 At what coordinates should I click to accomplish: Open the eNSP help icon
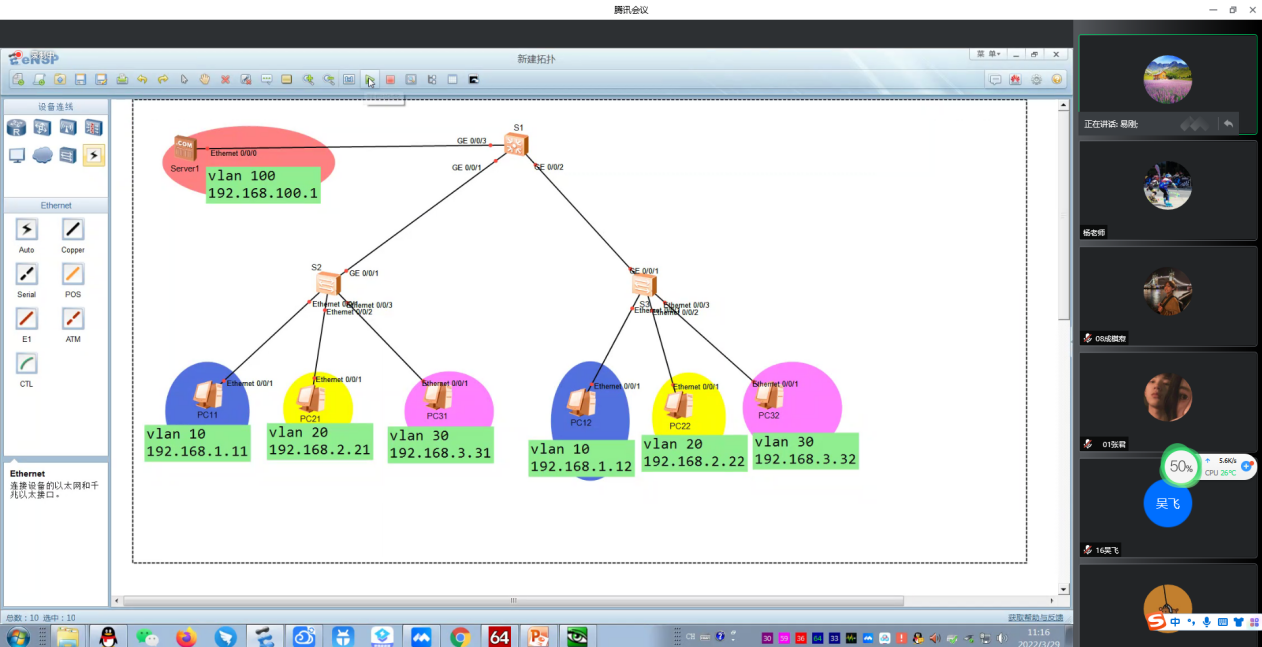click(1057, 80)
